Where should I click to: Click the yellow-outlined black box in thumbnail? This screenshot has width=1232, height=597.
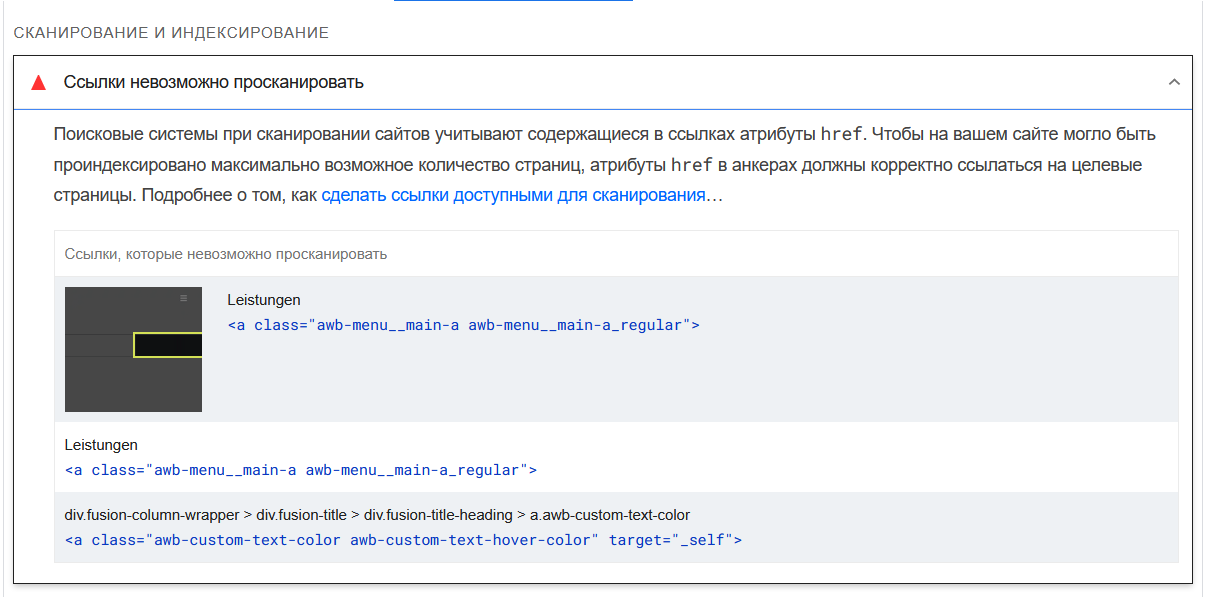[168, 345]
